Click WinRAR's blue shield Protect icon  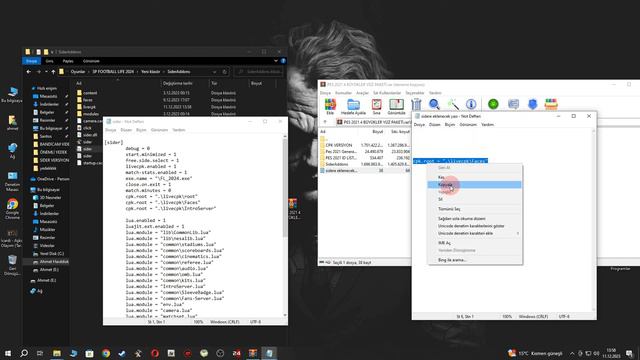click(532, 104)
